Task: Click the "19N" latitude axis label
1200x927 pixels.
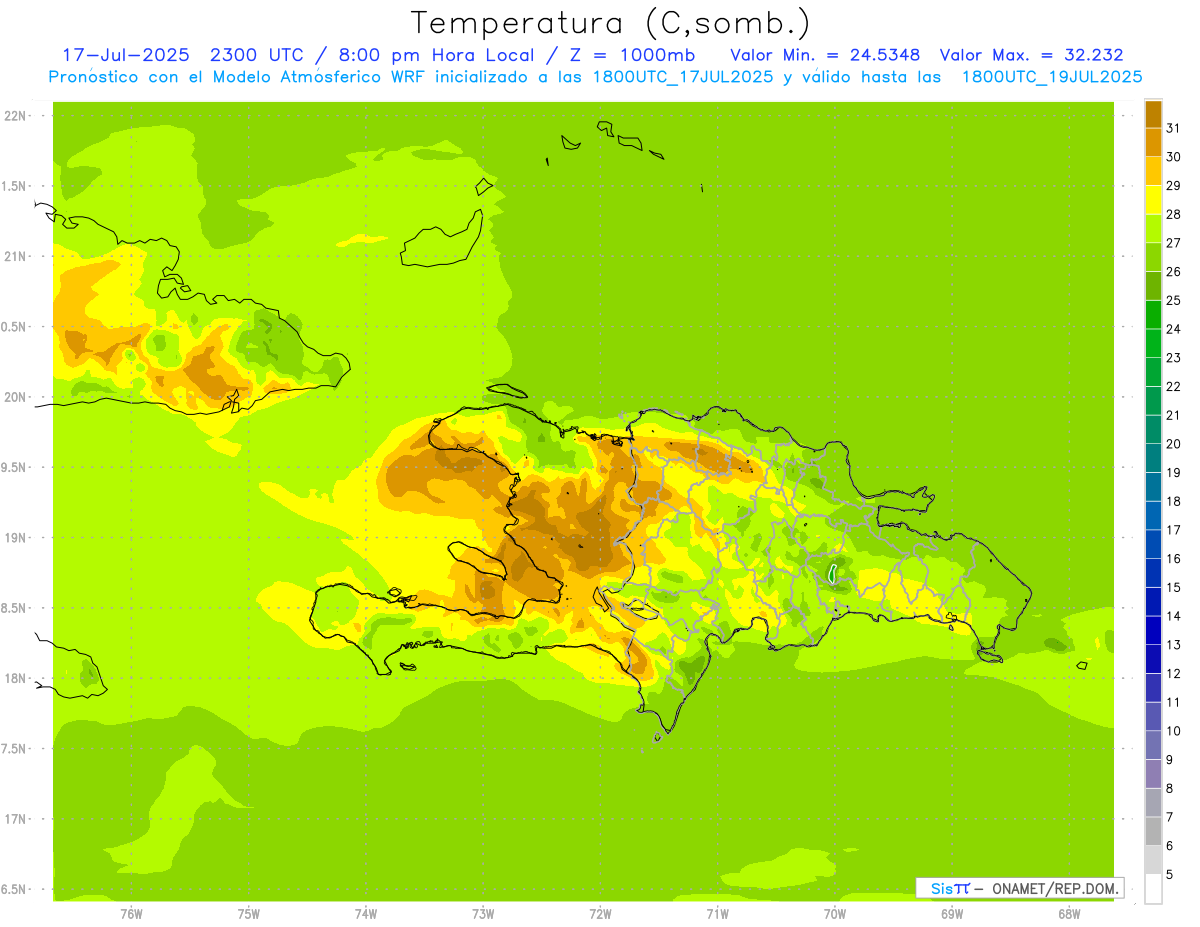Action: click(x=15, y=538)
